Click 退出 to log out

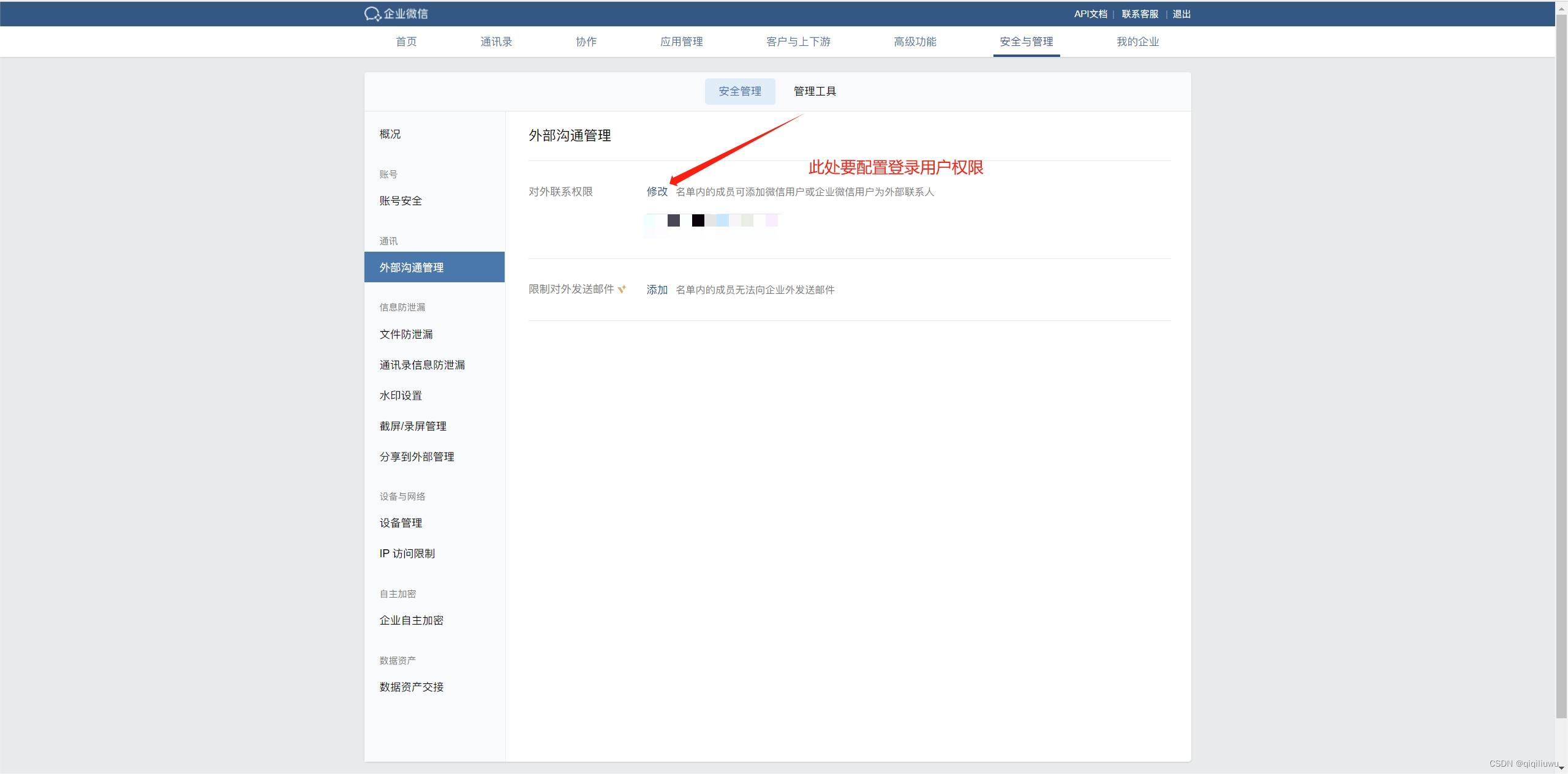(x=1182, y=14)
